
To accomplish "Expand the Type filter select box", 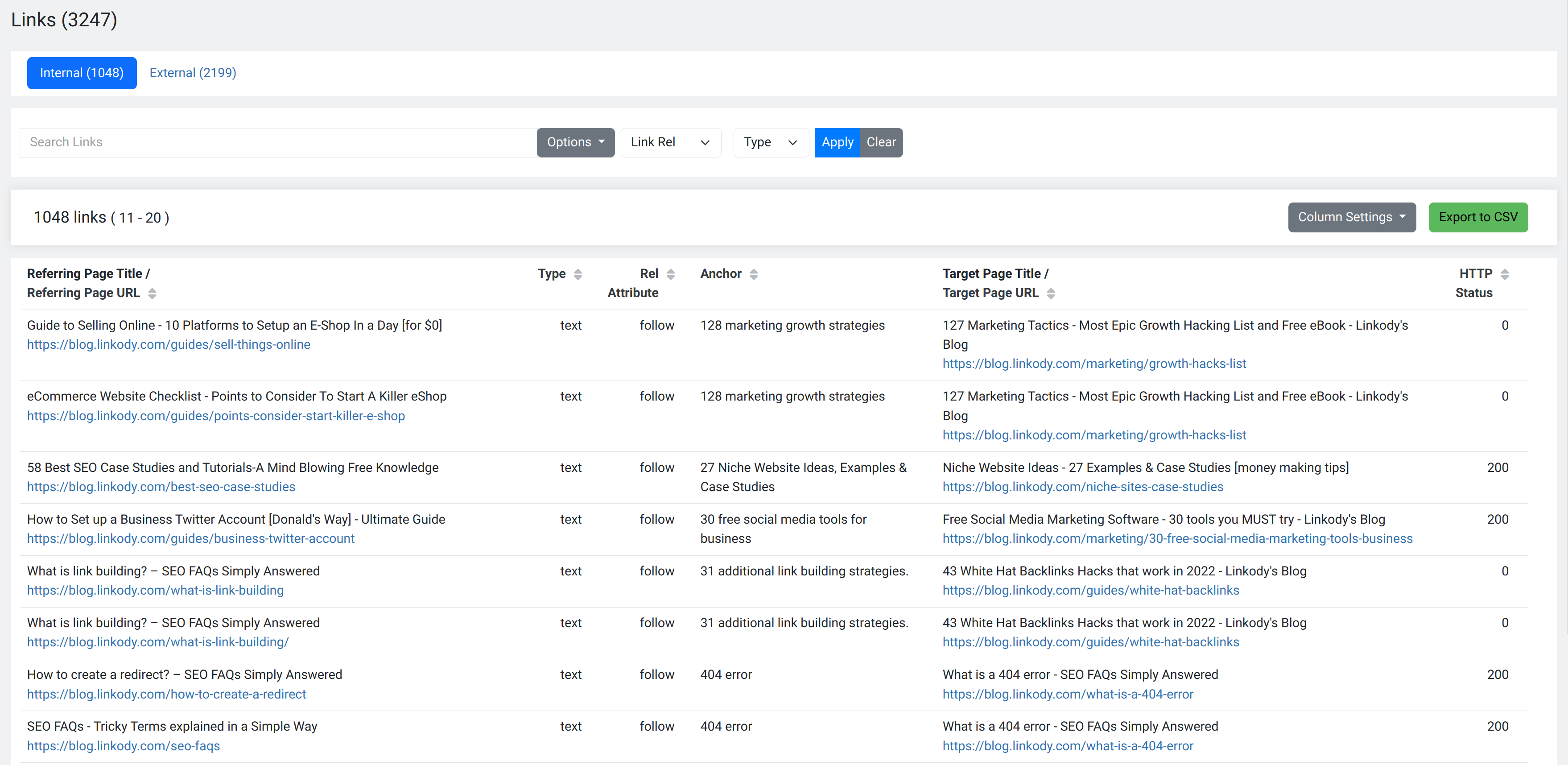I will point(771,143).
